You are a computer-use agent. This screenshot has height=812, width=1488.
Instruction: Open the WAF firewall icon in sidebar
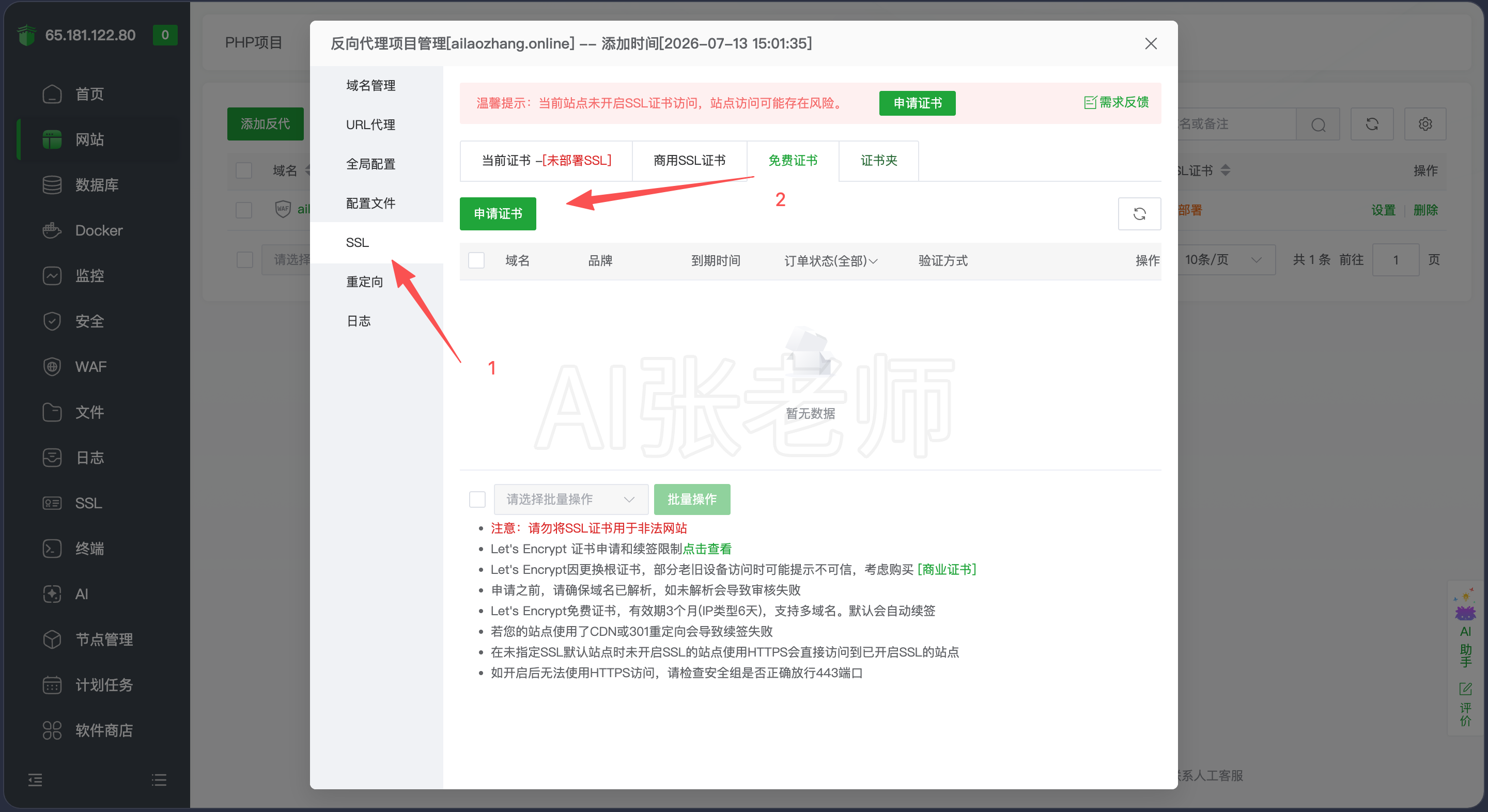(52, 367)
